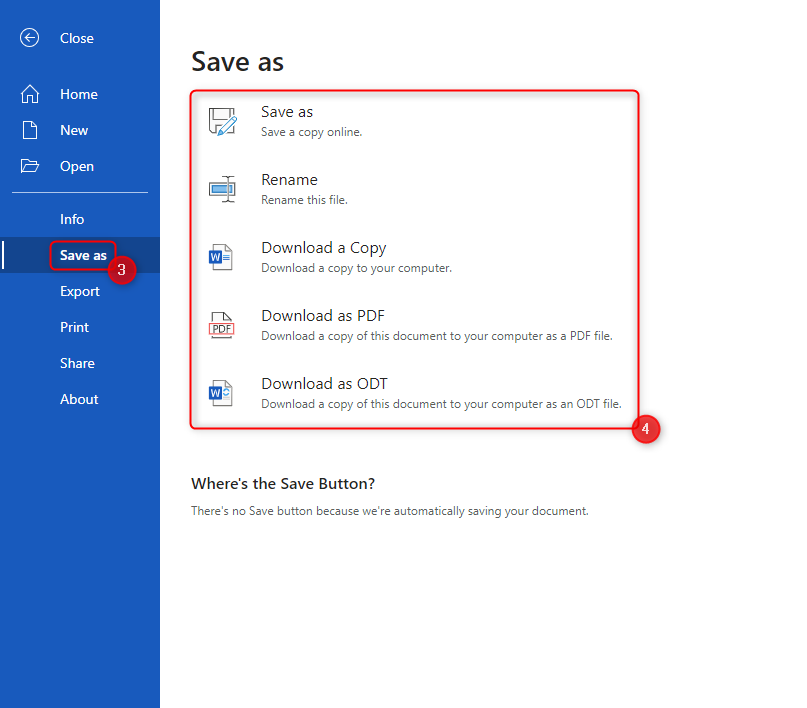Click the ODT document icon
Viewport: 807px width, 708px height.
(221, 393)
